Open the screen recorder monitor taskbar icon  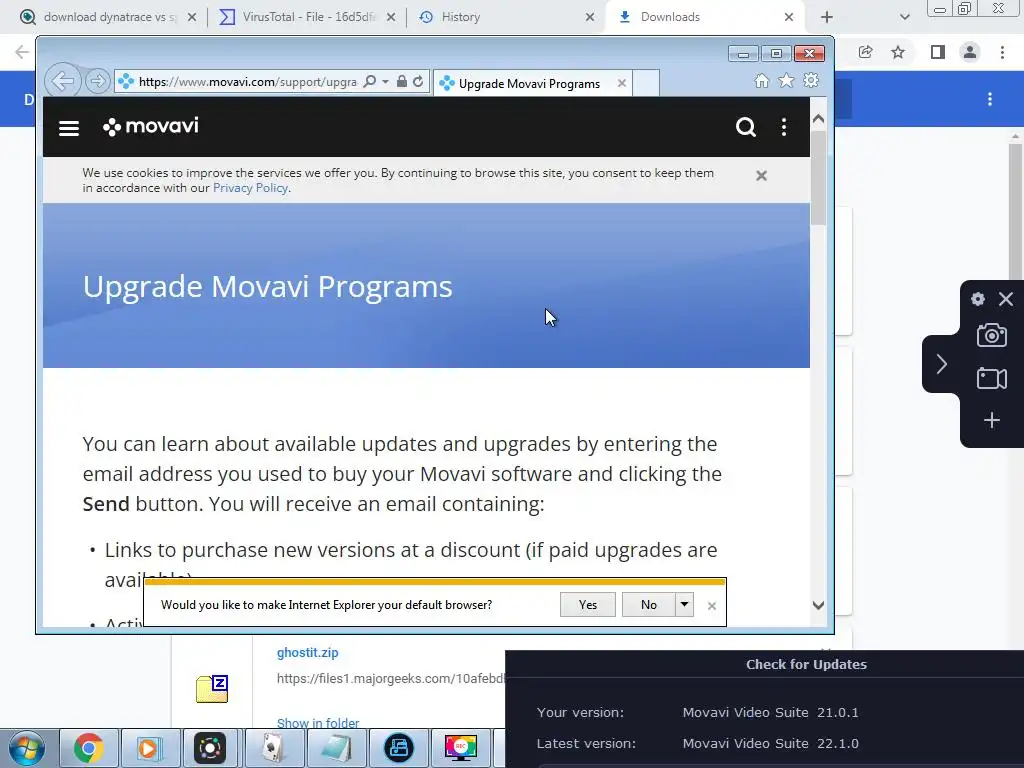coord(461,748)
